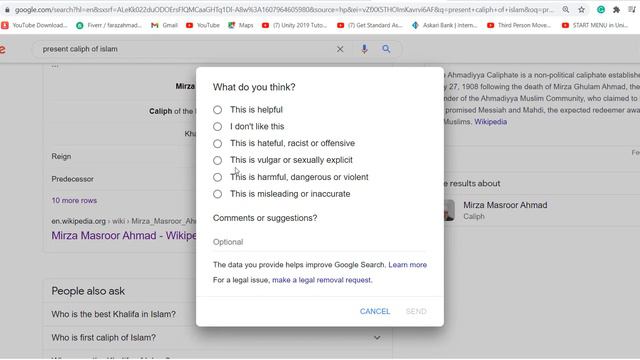Click the browser address bar URL
640x360 pixels.
[x=284, y=10]
